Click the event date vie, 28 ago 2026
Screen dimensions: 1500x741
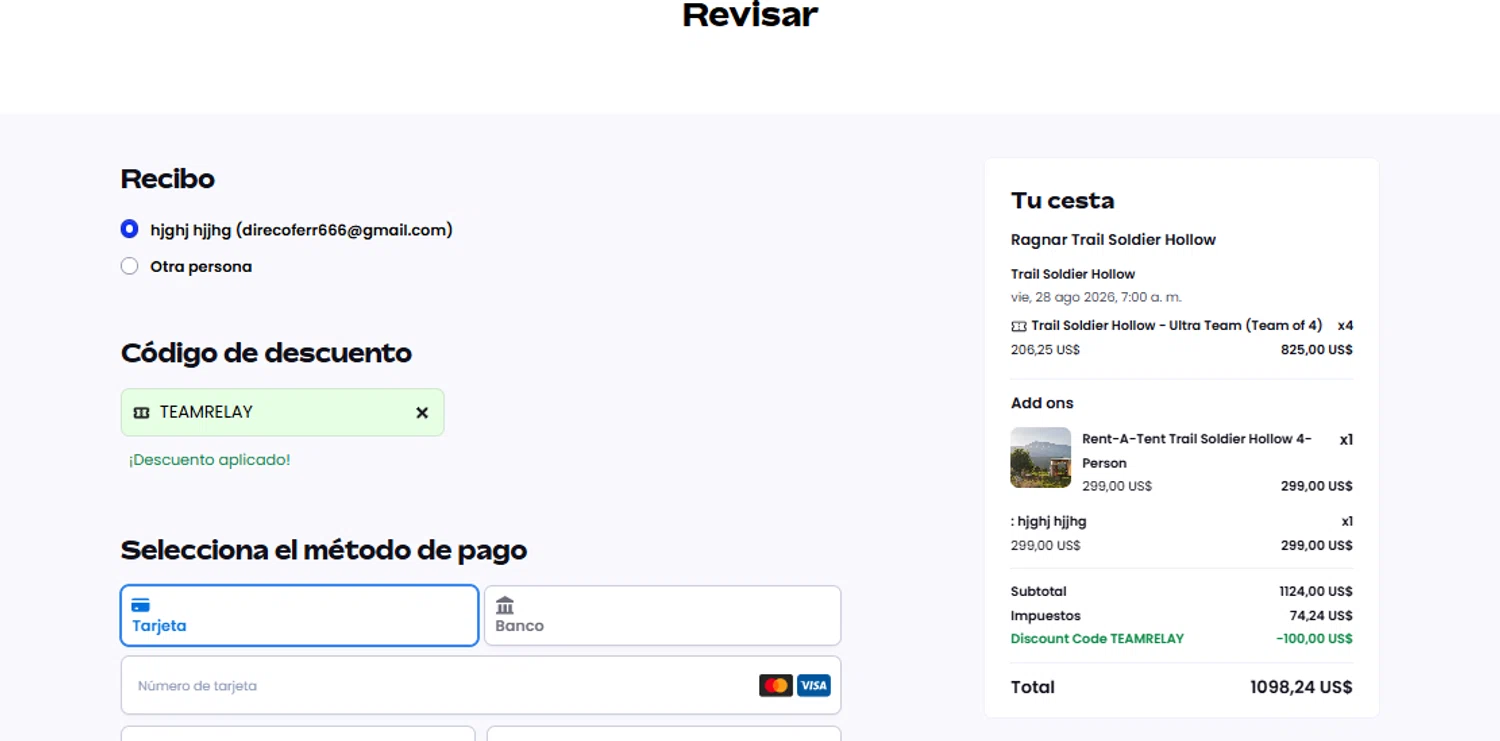[1096, 297]
